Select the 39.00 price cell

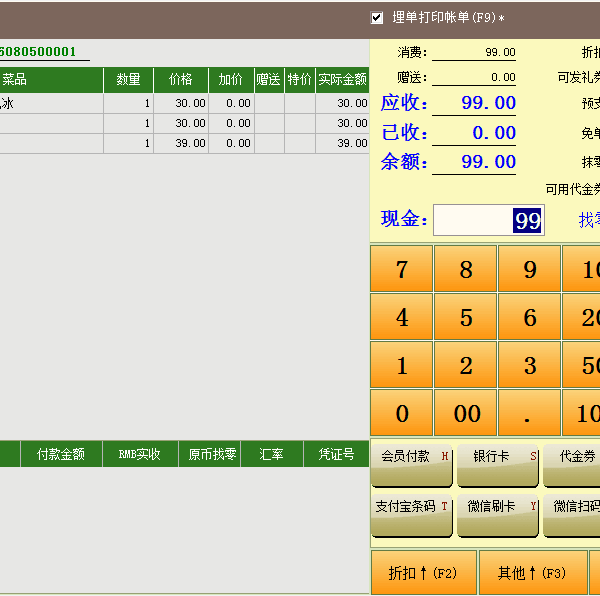coord(181,143)
